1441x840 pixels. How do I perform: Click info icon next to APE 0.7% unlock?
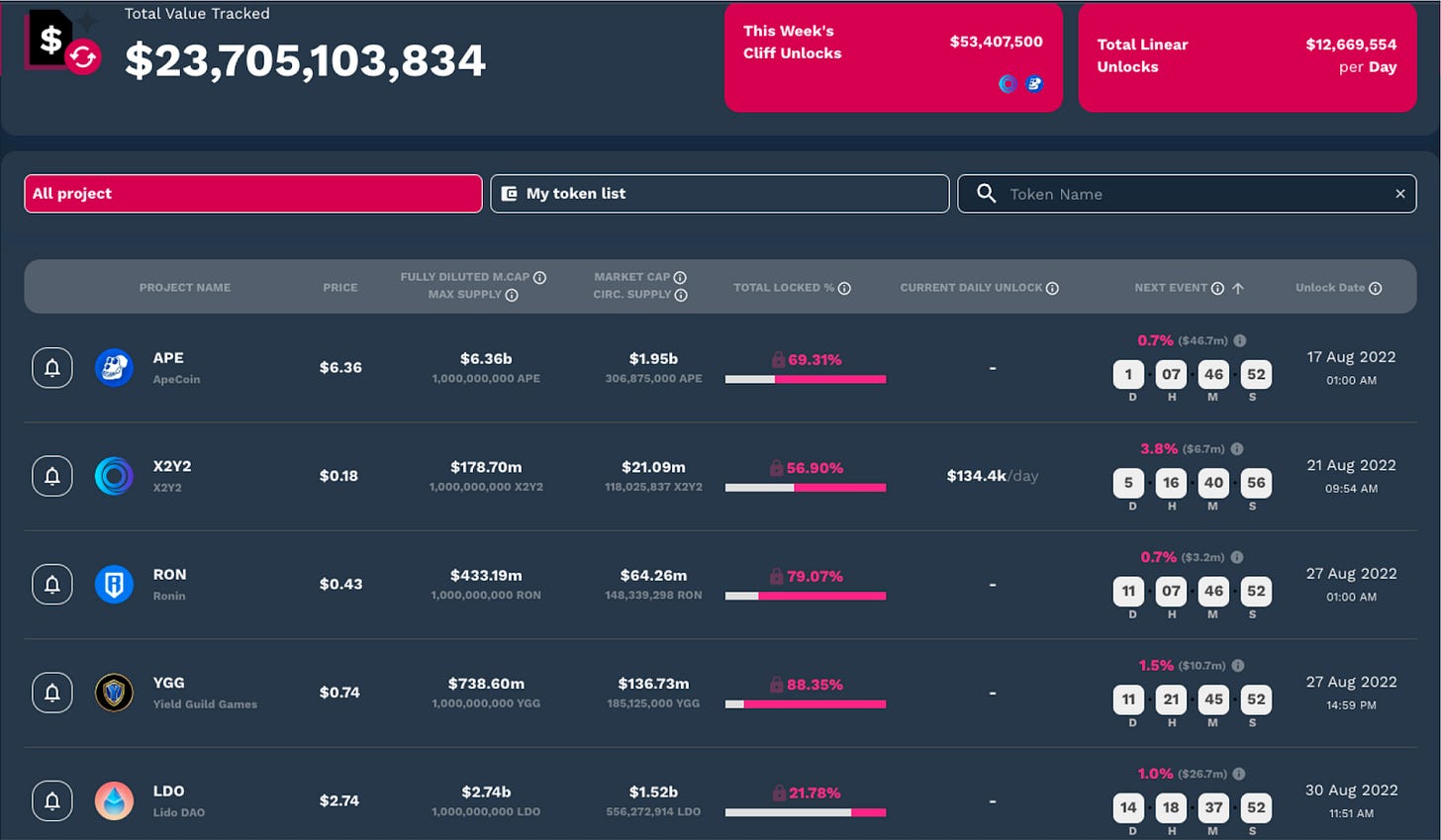tap(1240, 340)
